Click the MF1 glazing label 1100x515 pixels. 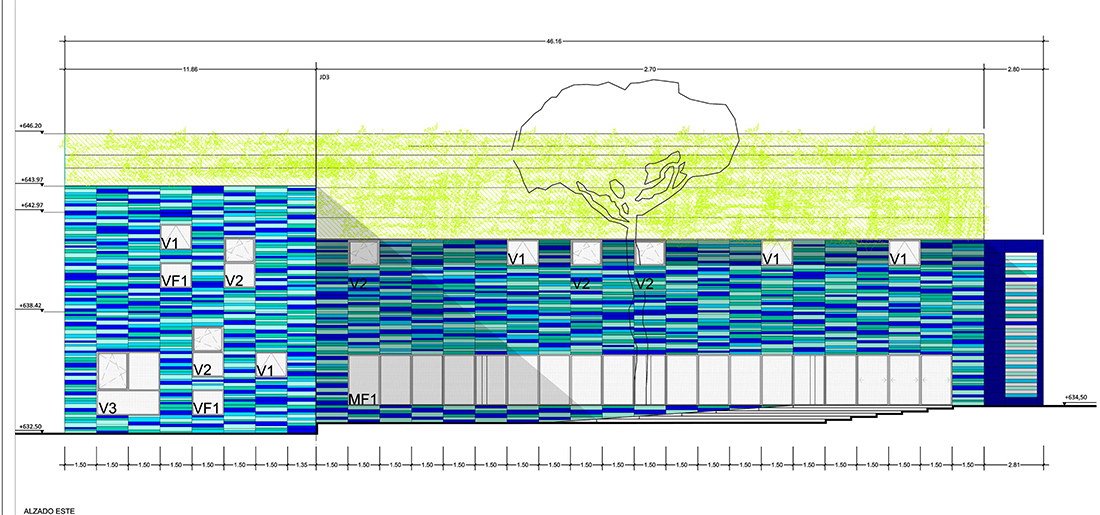(362, 400)
